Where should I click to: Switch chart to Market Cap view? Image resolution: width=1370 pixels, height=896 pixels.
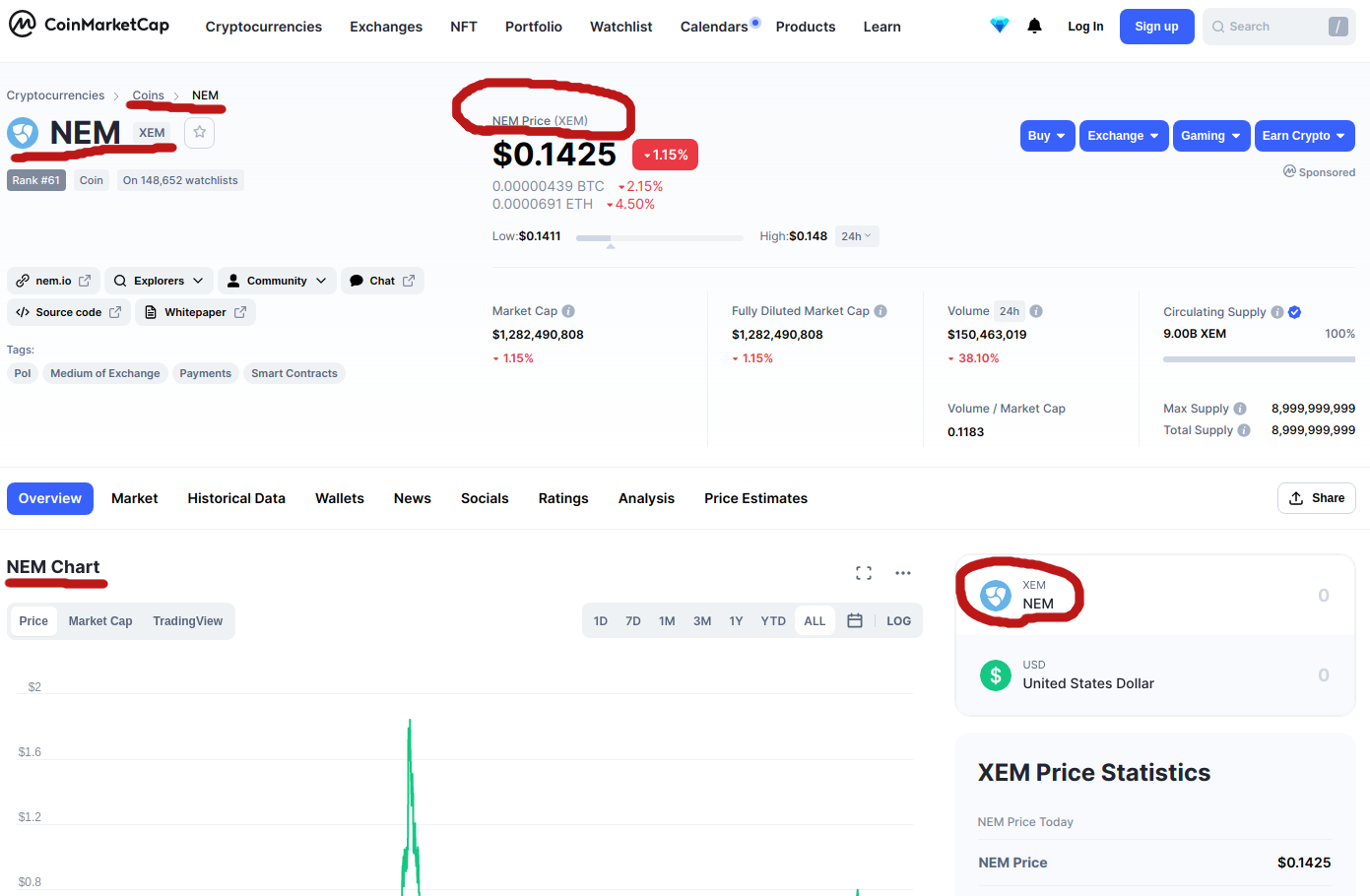click(100, 621)
